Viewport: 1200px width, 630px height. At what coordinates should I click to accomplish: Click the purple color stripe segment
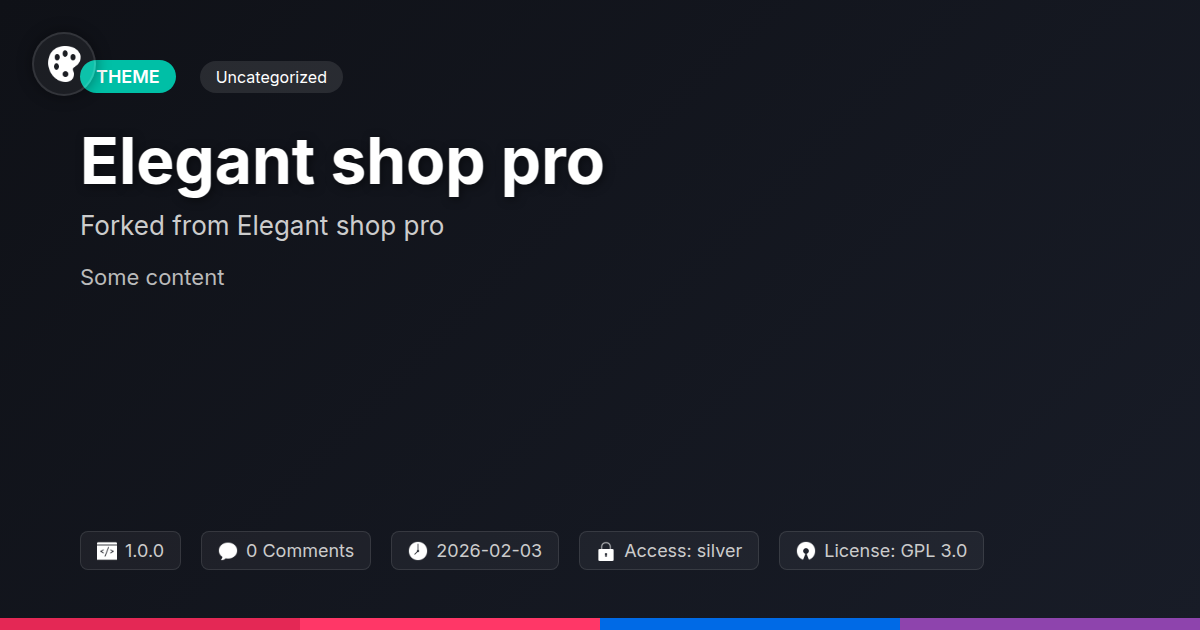coord(1050,624)
